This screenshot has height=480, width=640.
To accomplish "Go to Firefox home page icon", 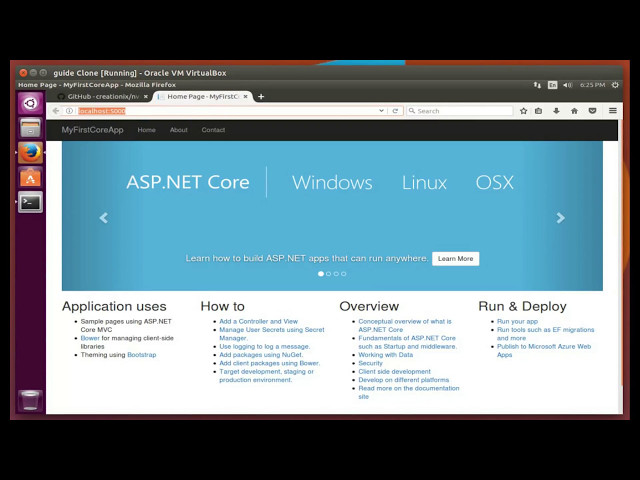I will tap(574, 111).
